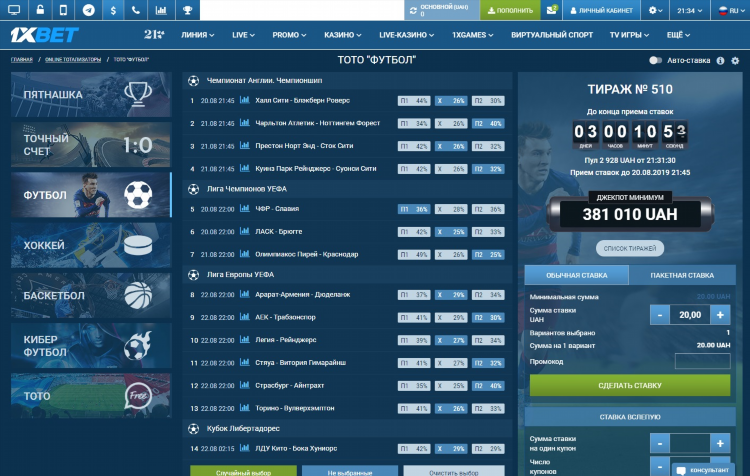Open the Telegram icon in top bar

tap(88, 10)
